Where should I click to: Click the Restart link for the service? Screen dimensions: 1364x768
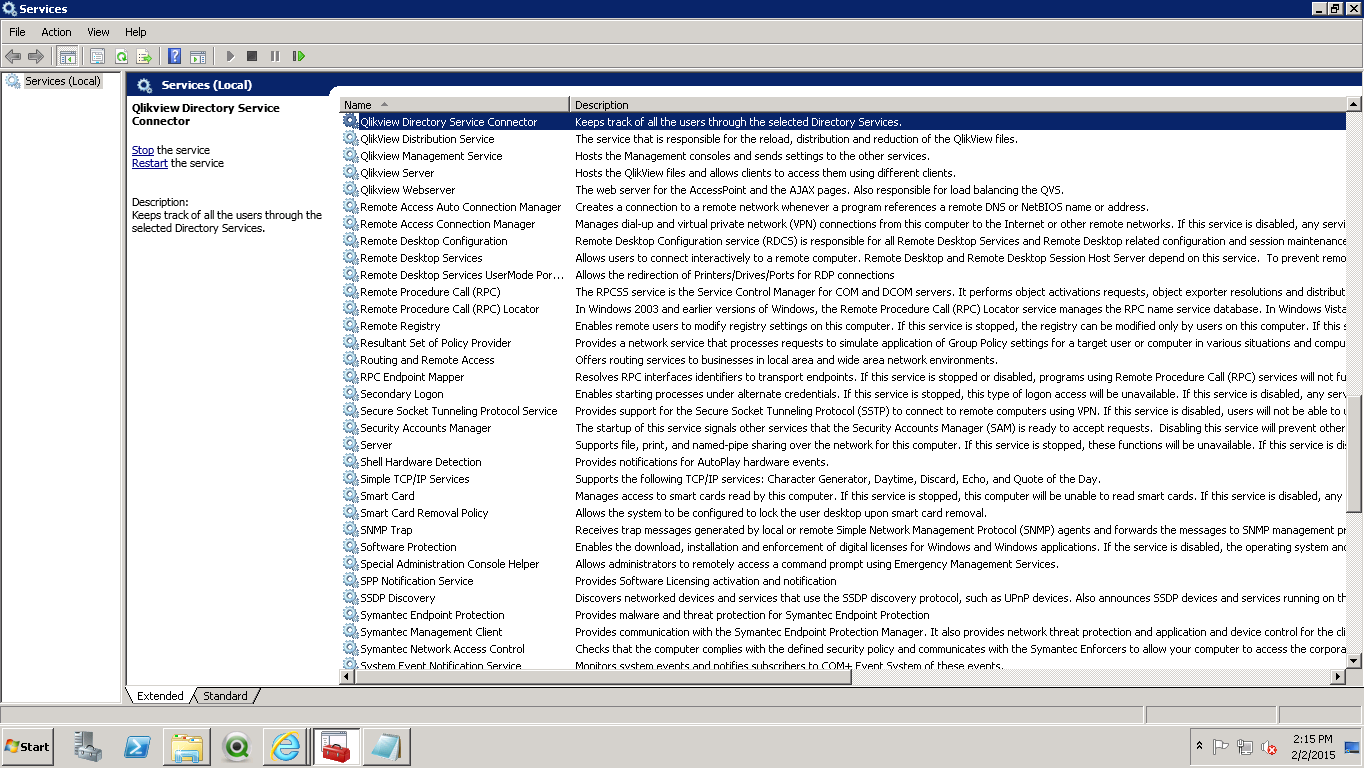click(150, 163)
